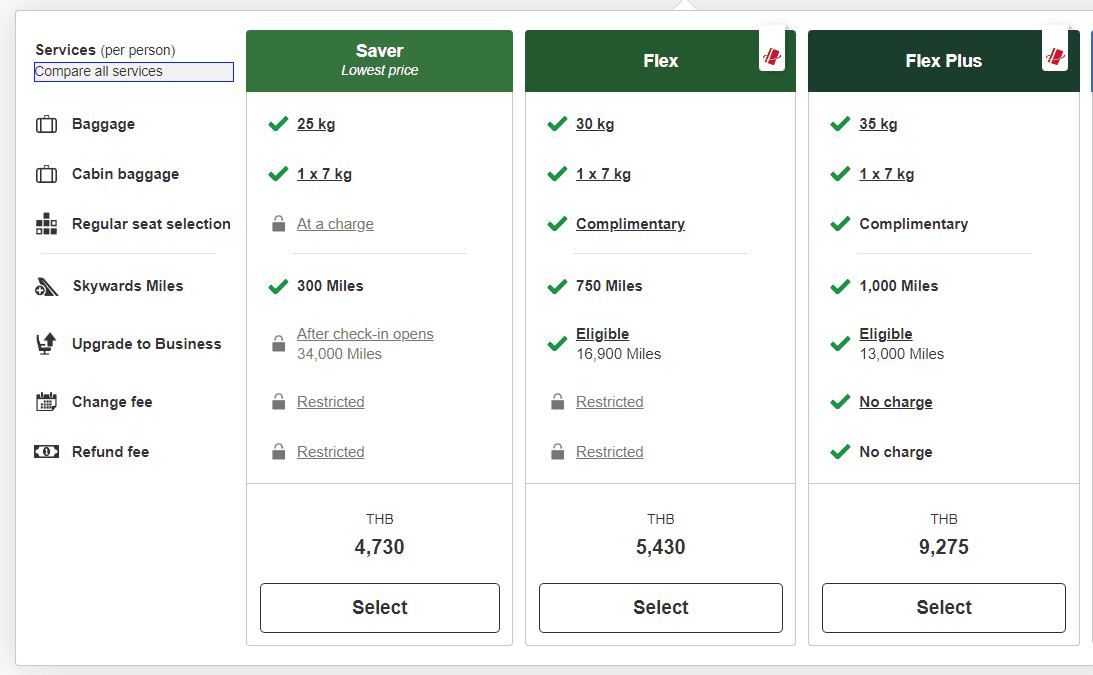Click the After check-in opens link in Saver
1093x675 pixels.
tap(365, 334)
